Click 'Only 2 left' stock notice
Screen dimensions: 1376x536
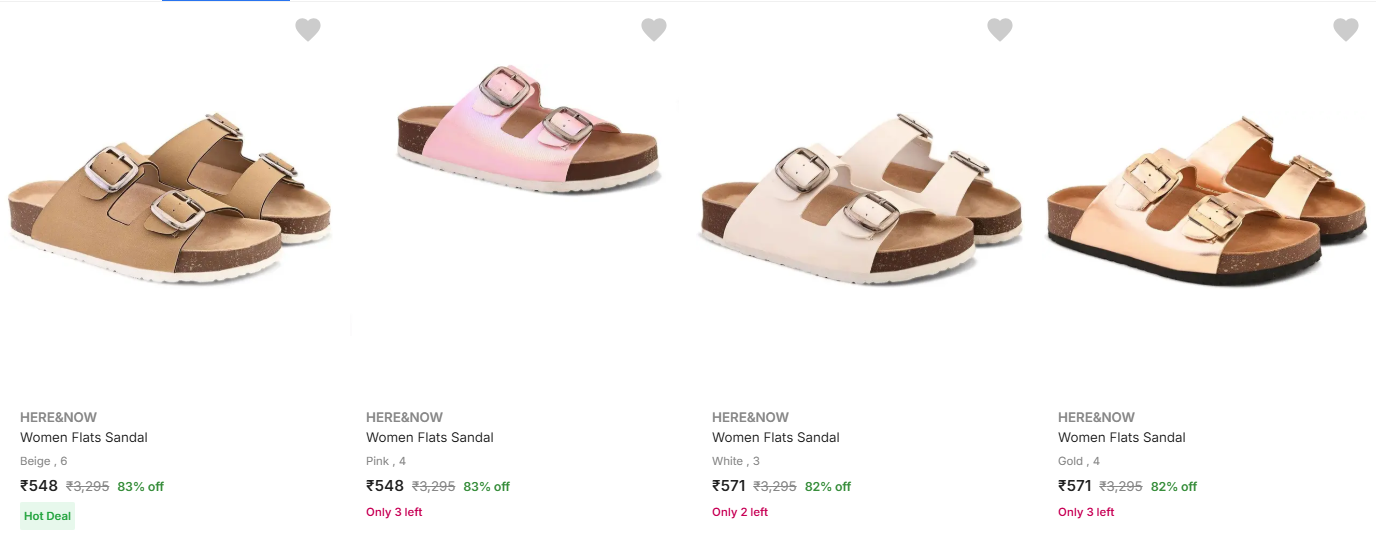tap(740, 512)
